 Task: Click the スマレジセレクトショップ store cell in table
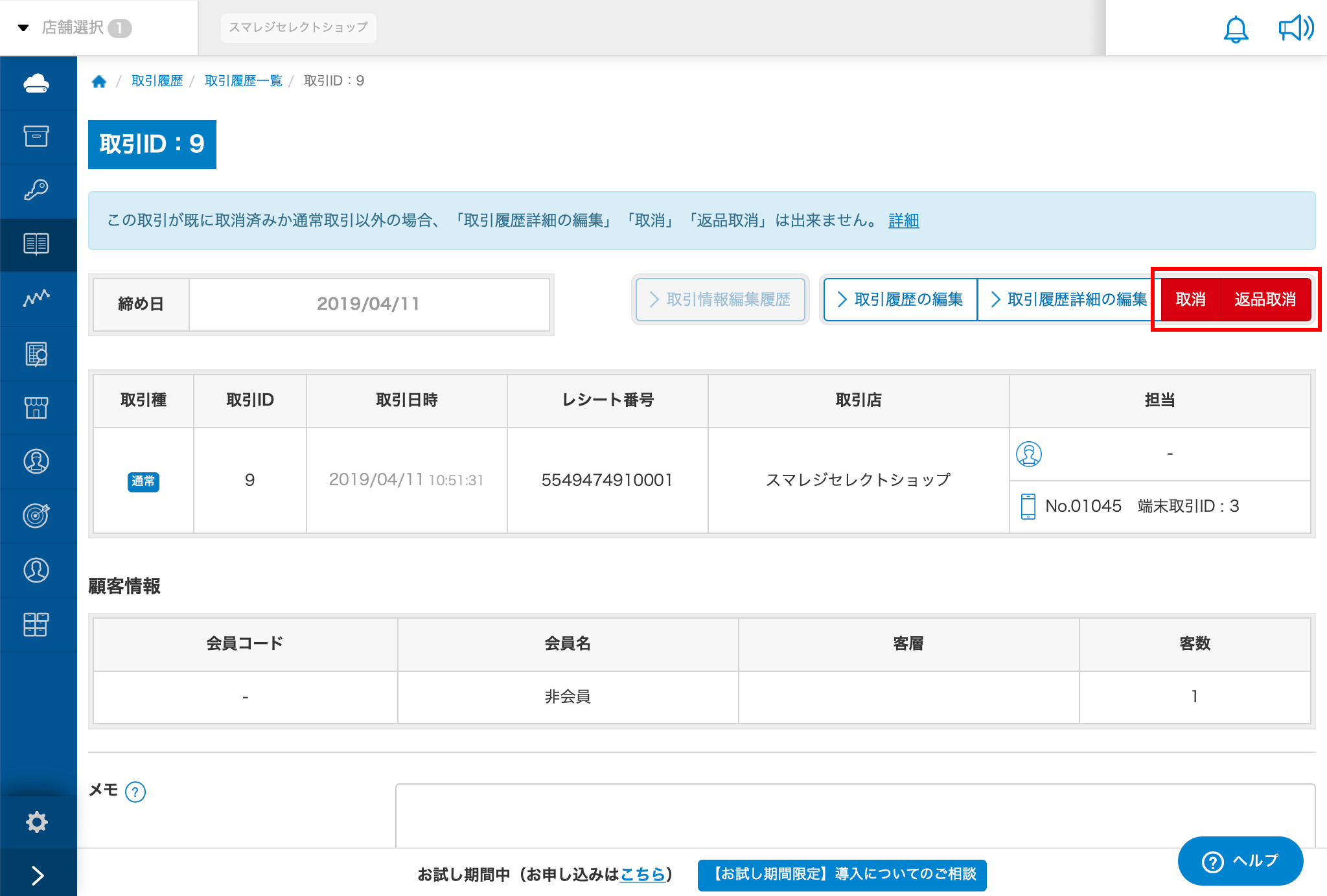pyautogui.click(x=859, y=480)
